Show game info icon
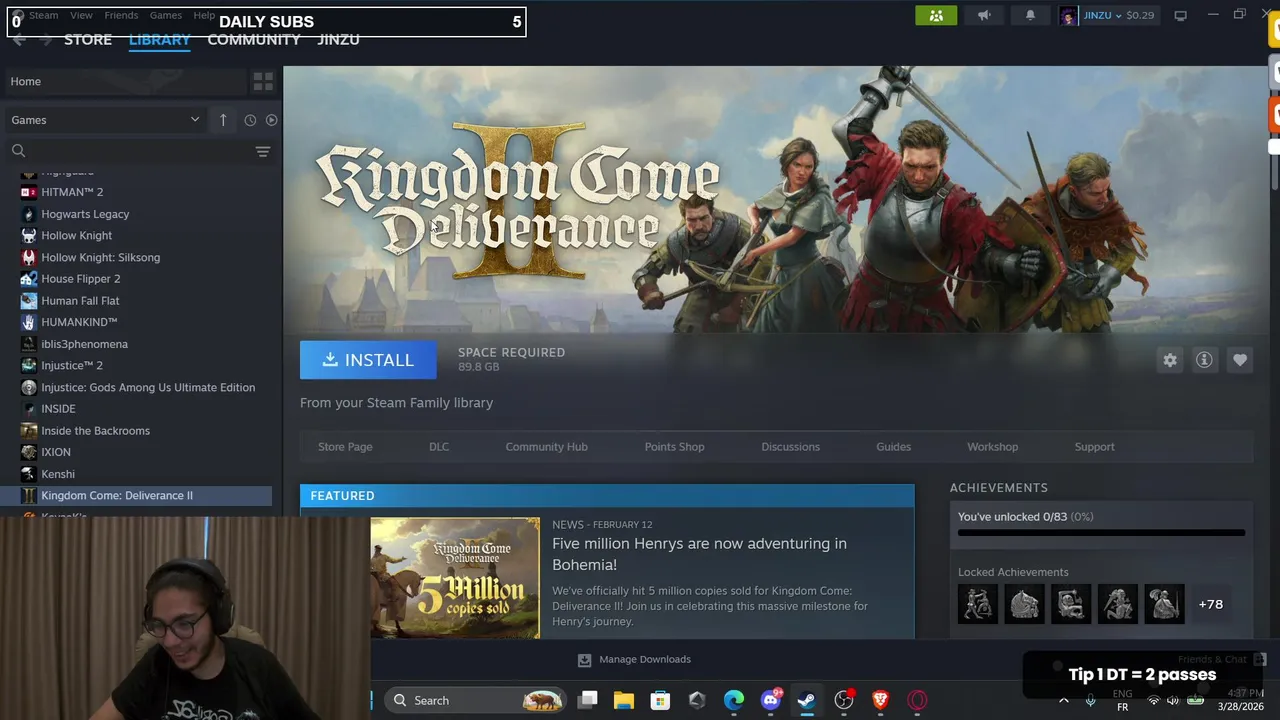Screen dimensions: 1280x720 tap(1204, 360)
